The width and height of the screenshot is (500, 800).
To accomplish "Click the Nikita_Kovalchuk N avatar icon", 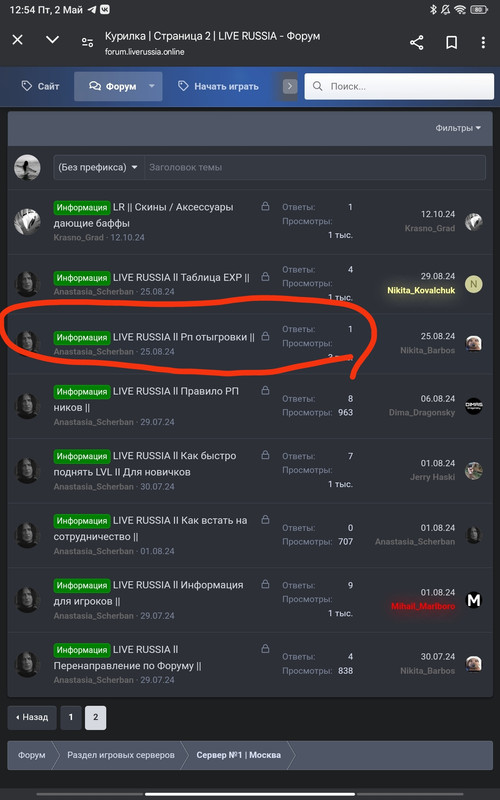I will coord(473,284).
